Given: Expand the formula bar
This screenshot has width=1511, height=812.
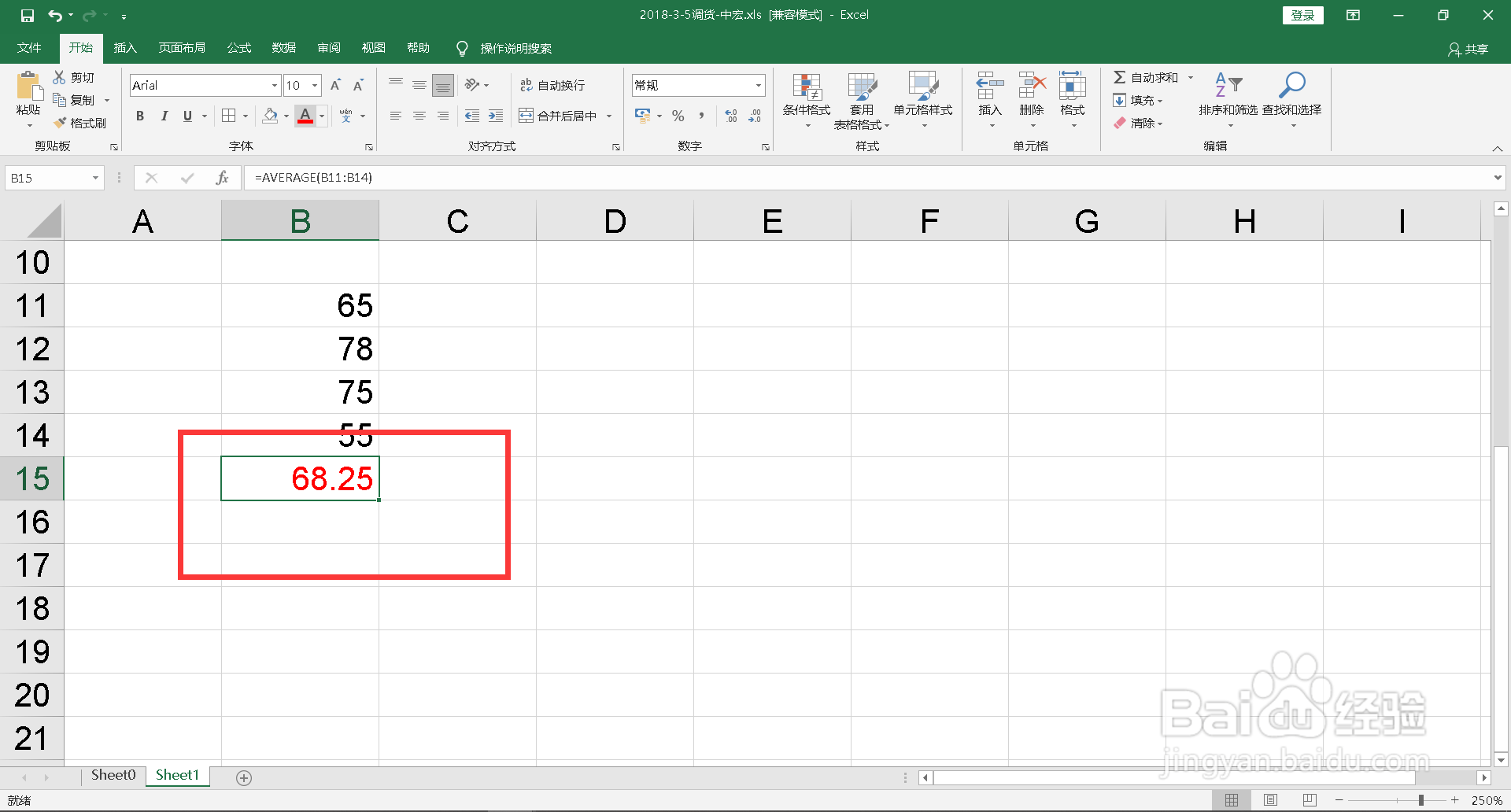Looking at the screenshot, I should 1498,178.
